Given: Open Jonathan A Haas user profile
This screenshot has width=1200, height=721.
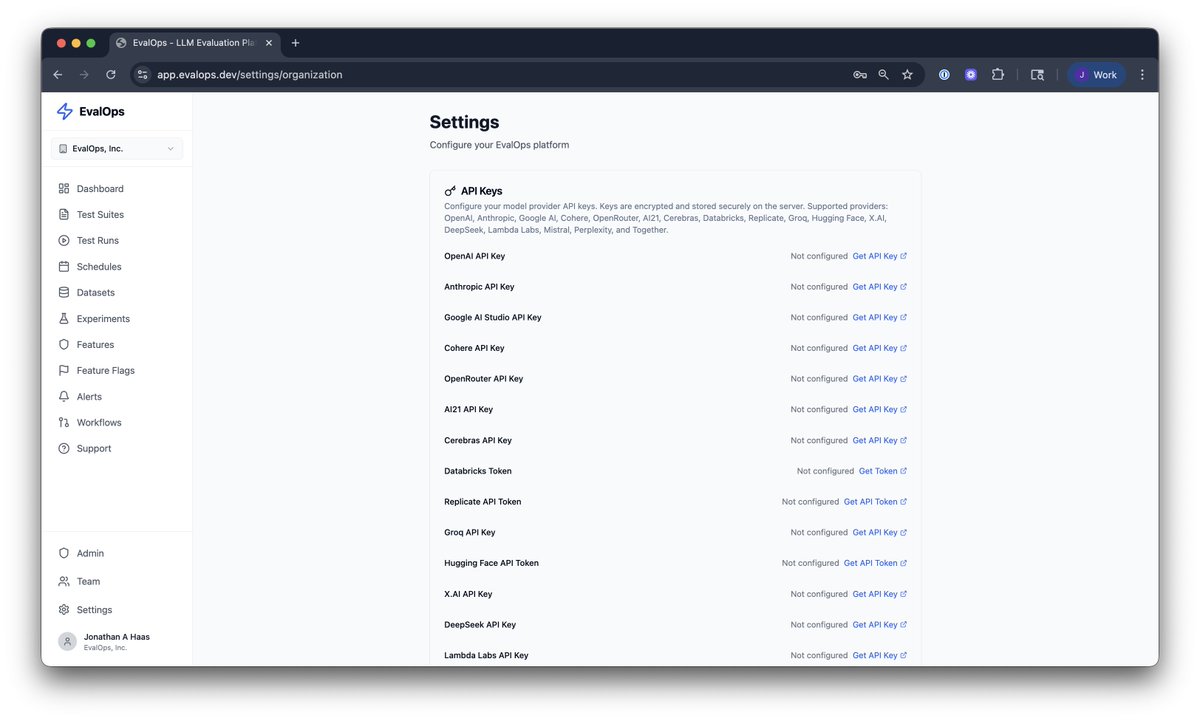Looking at the screenshot, I should pos(117,642).
